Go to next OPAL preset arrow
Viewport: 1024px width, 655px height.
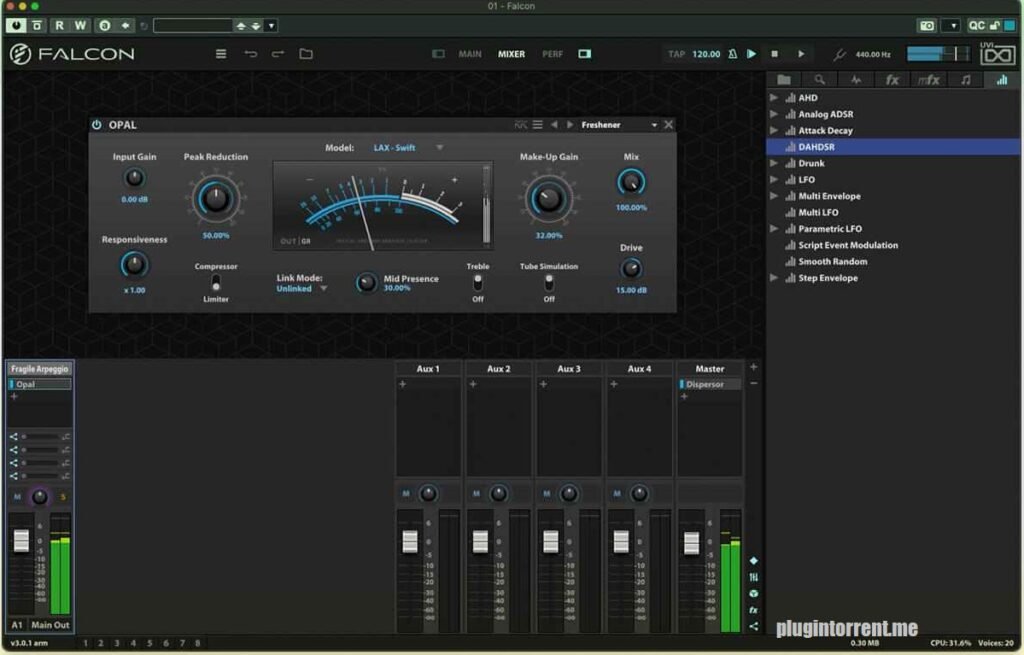coord(569,125)
